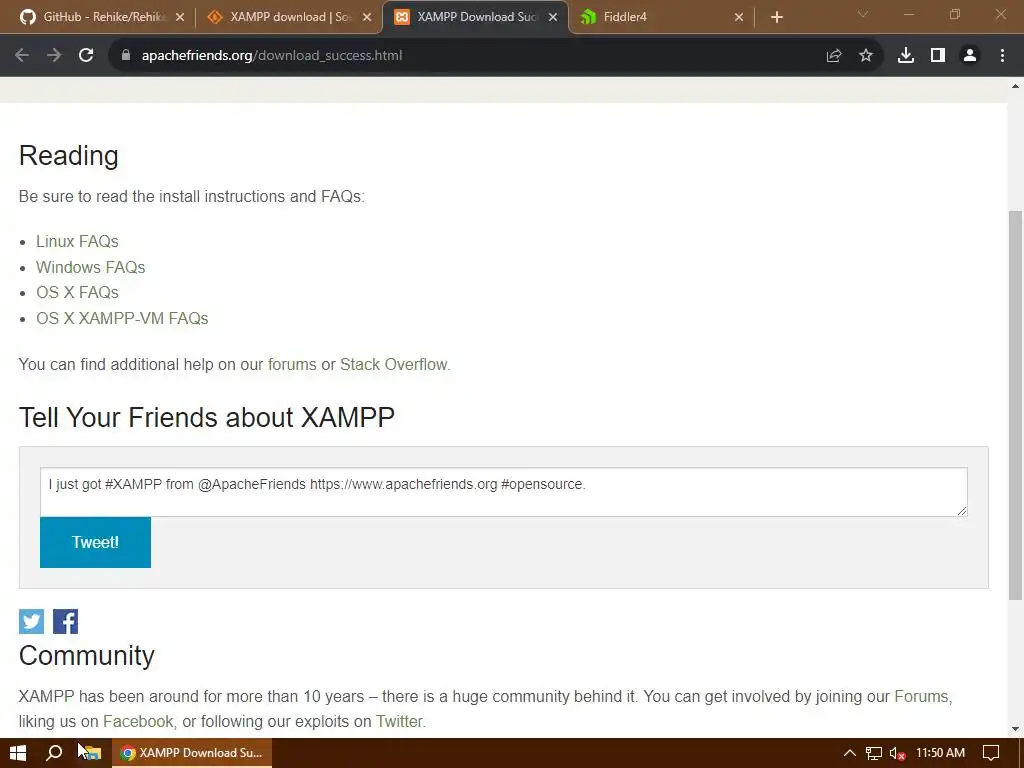Visit the forums help link
1024x768 pixels.
pyautogui.click(x=292, y=364)
